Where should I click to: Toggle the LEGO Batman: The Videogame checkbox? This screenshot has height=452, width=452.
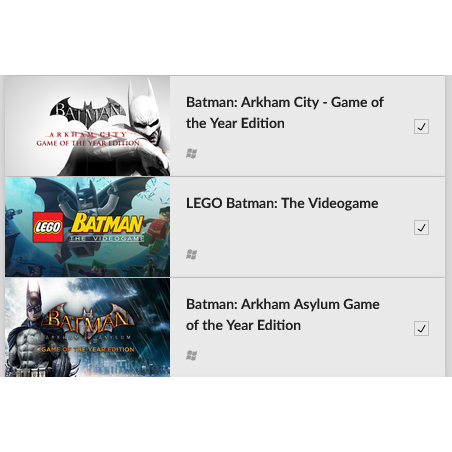tap(421, 228)
